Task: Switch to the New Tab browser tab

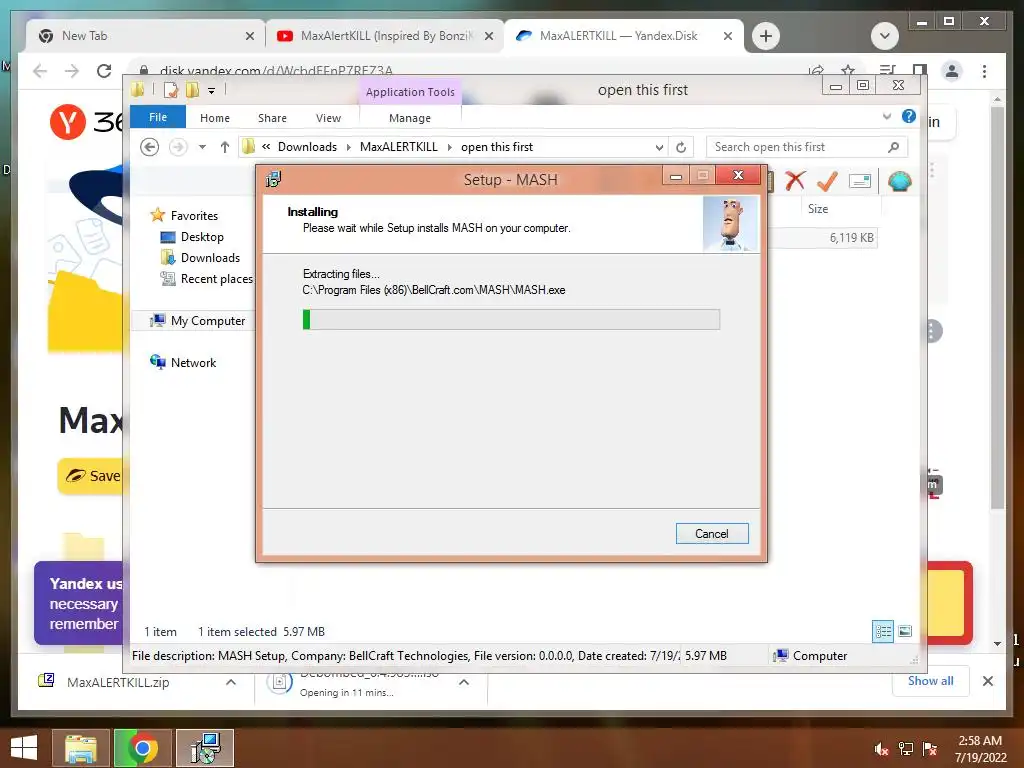Action: pos(146,36)
